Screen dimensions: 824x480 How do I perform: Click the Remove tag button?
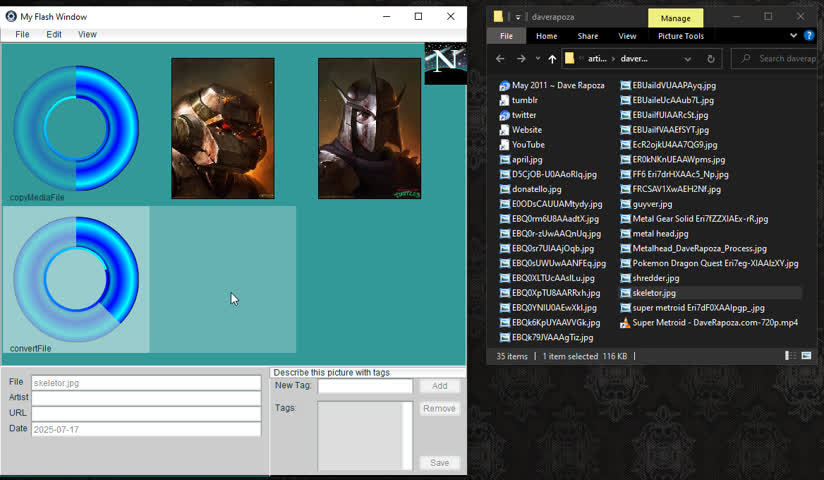pos(439,409)
